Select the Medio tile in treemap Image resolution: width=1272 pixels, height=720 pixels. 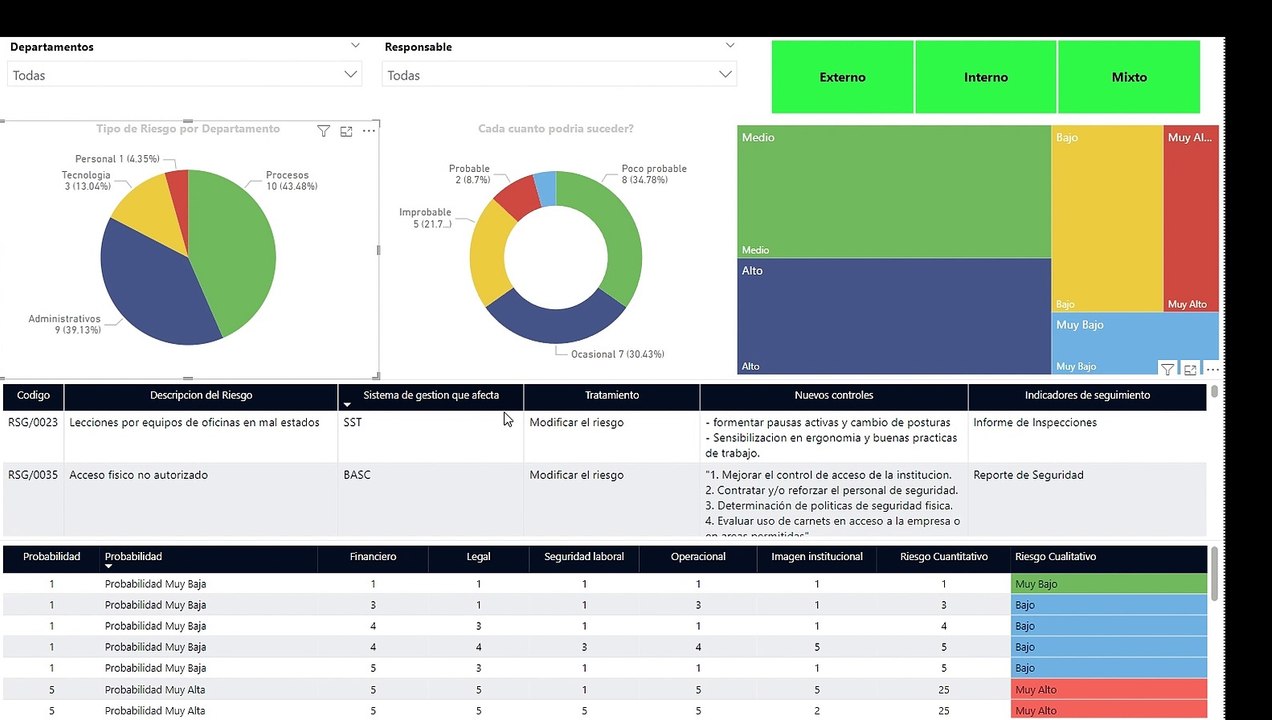click(x=894, y=192)
